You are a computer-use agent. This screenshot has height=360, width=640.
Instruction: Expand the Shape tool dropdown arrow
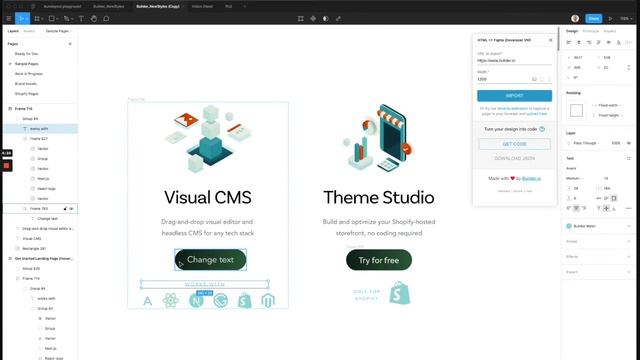[x=57, y=19]
